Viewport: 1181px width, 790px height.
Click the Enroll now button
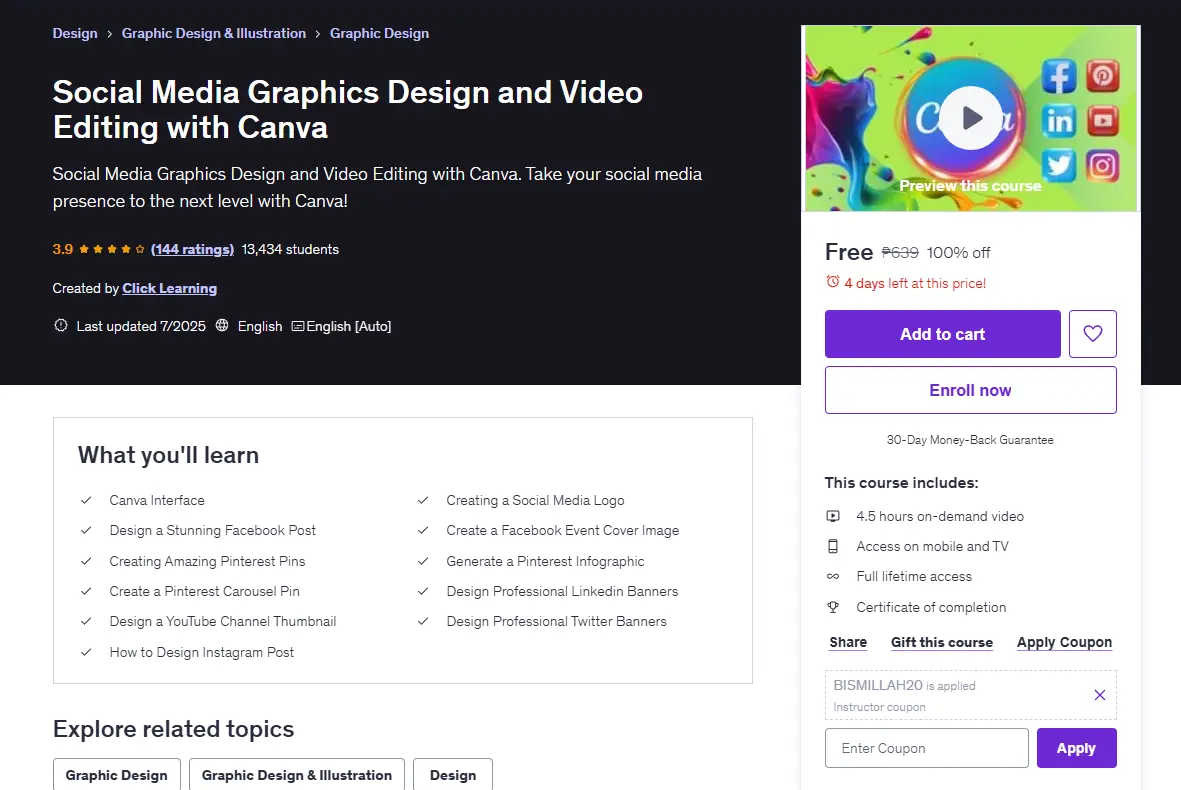pyautogui.click(x=970, y=390)
